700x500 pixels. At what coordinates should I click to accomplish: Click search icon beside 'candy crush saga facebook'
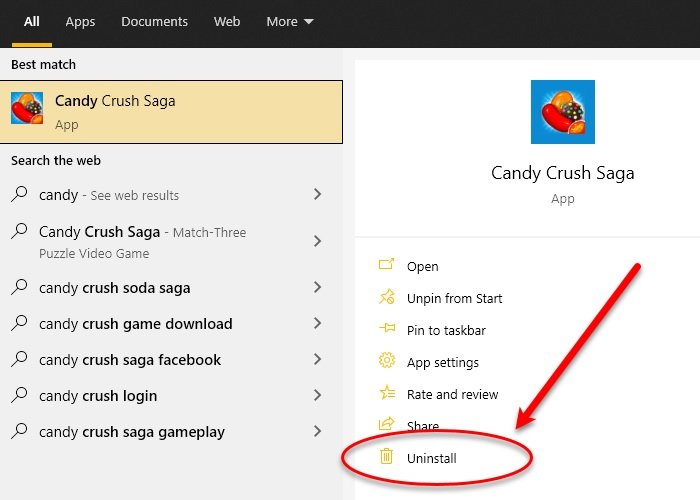pos(19,359)
